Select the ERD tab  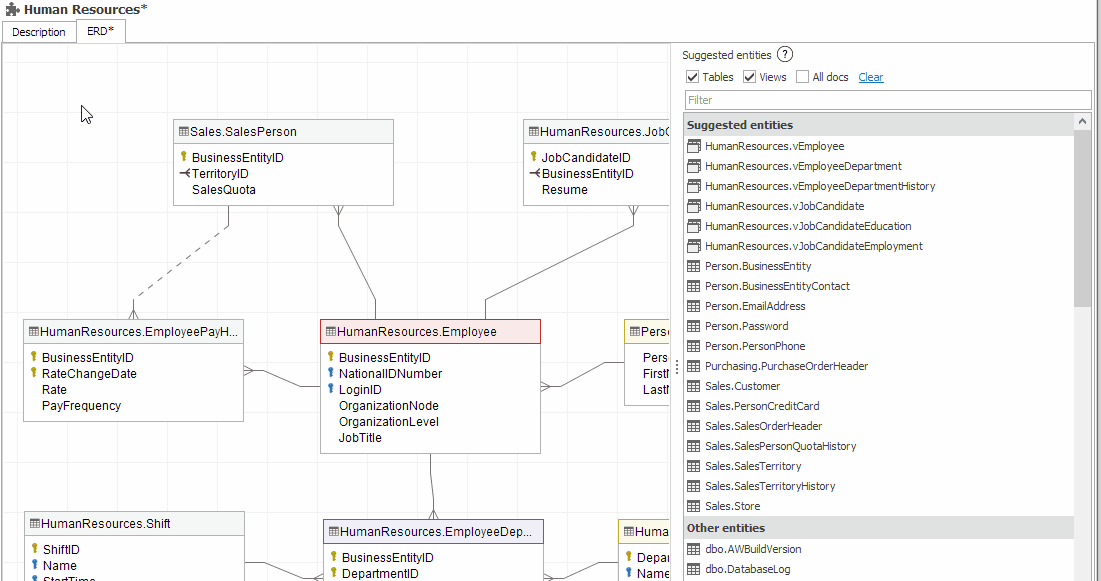click(x=101, y=32)
